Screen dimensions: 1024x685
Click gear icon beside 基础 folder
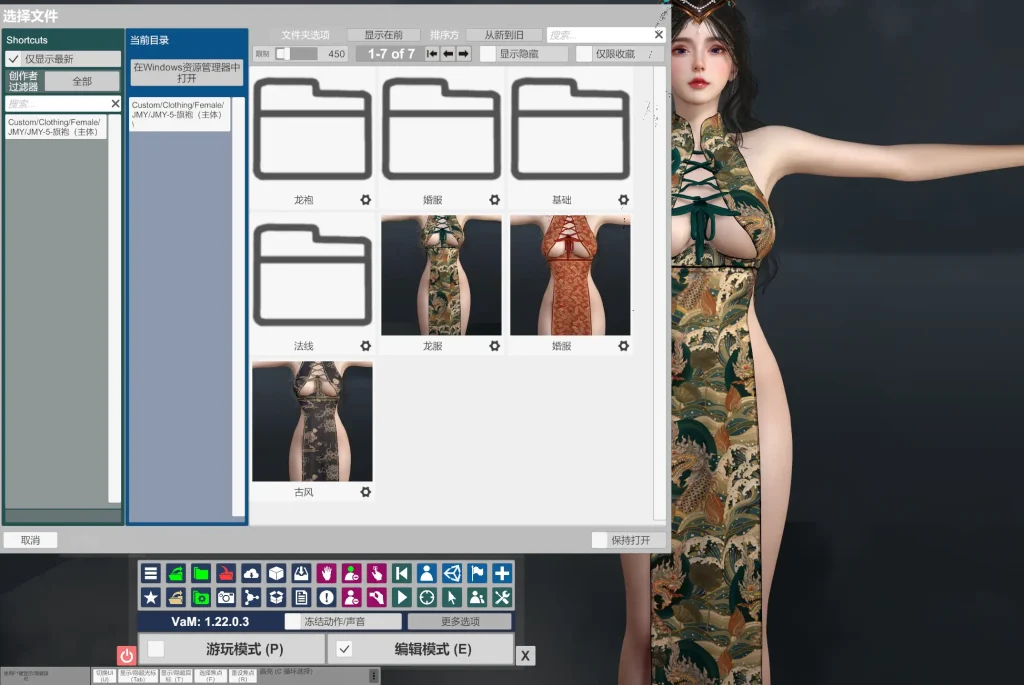624,200
